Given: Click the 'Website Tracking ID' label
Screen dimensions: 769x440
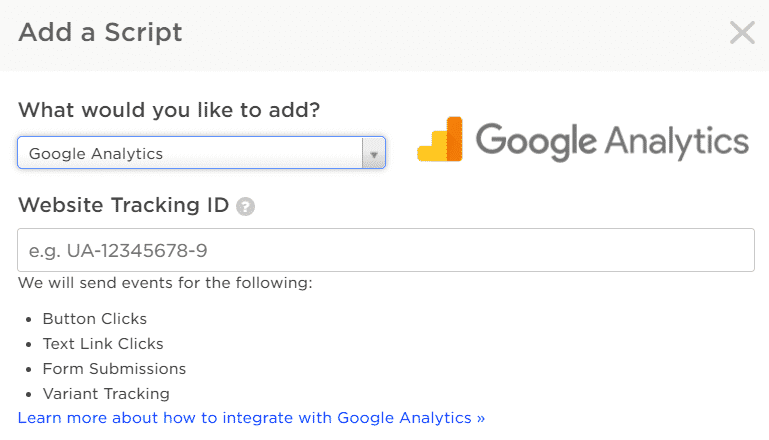Looking at the screenshot, I should tap(124, 206).
